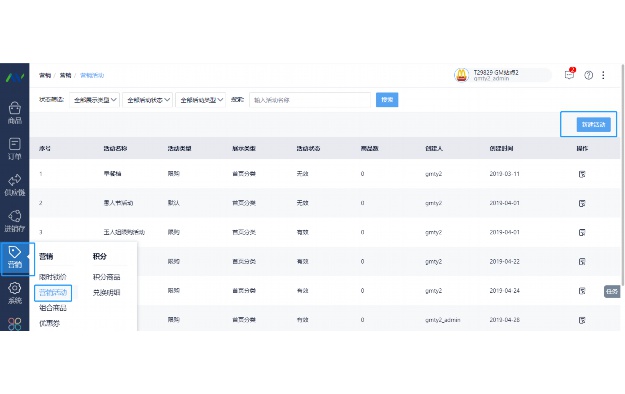Click the 展示类型 column header

tap(244, 148)
